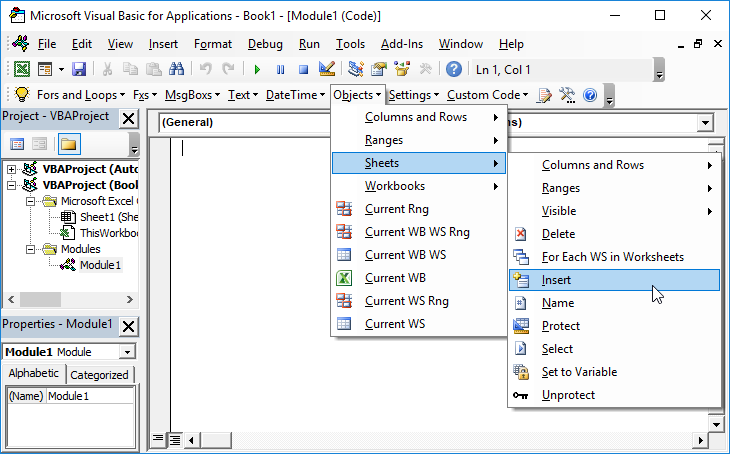Open the Design Mode icon

326,69
